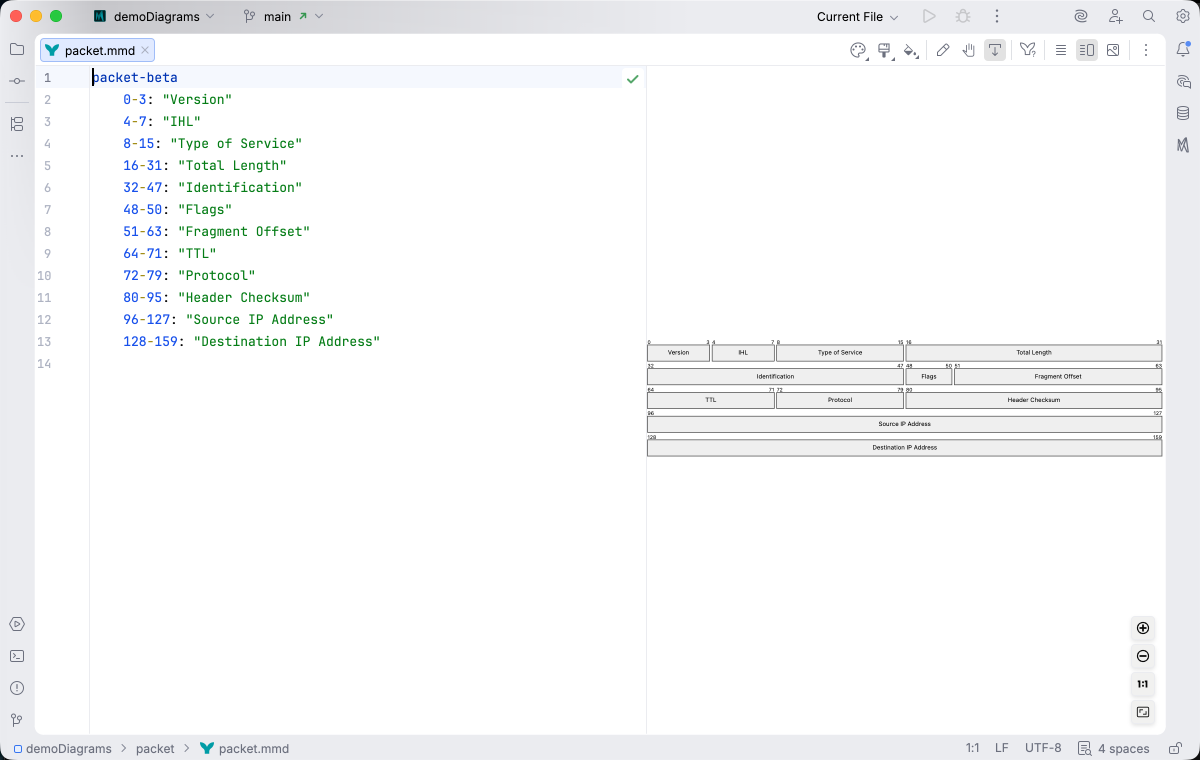Open the Git tool window
1200x760 pixels.
click(17, 720)
